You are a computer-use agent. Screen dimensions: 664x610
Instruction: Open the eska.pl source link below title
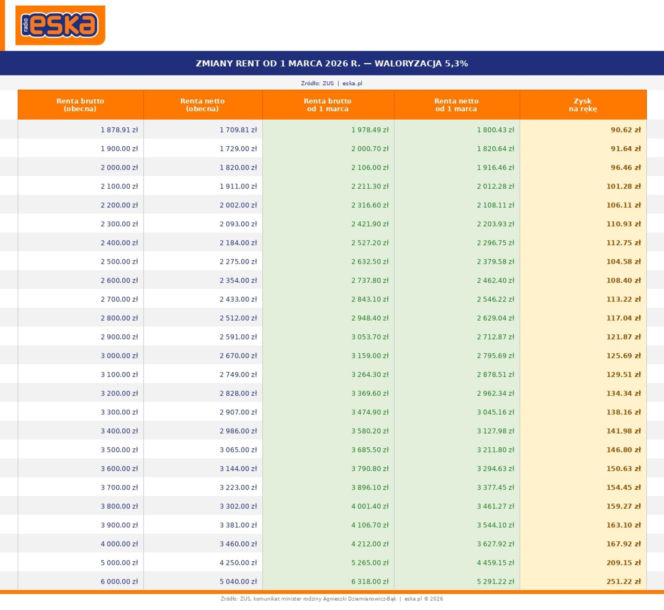351,83
